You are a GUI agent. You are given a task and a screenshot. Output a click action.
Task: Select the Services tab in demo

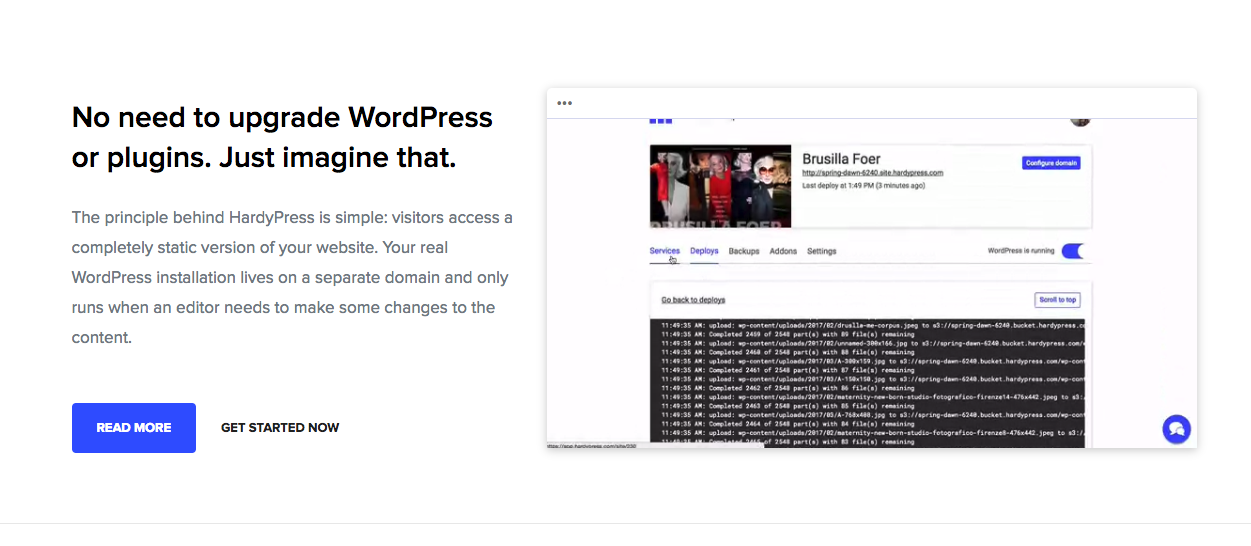point(665,251)
